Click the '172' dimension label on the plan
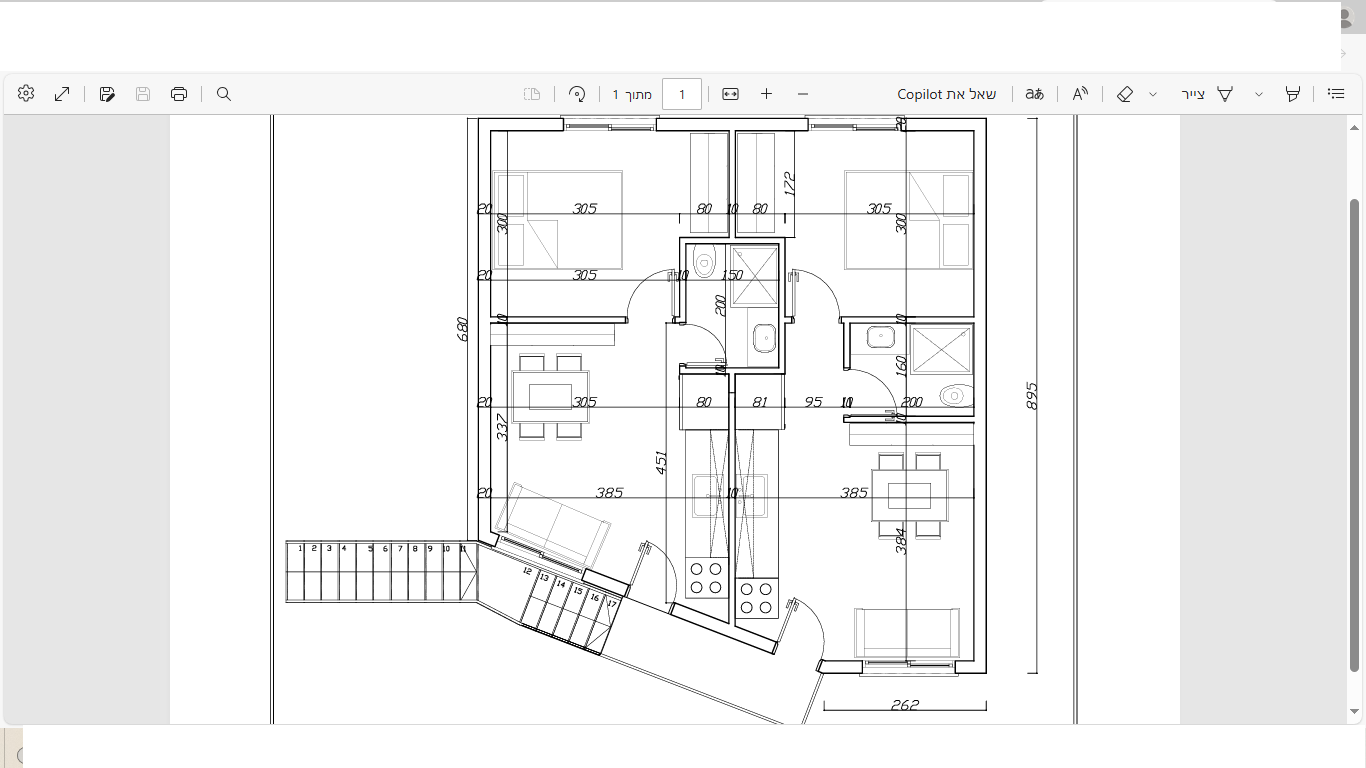 [789, 183]
